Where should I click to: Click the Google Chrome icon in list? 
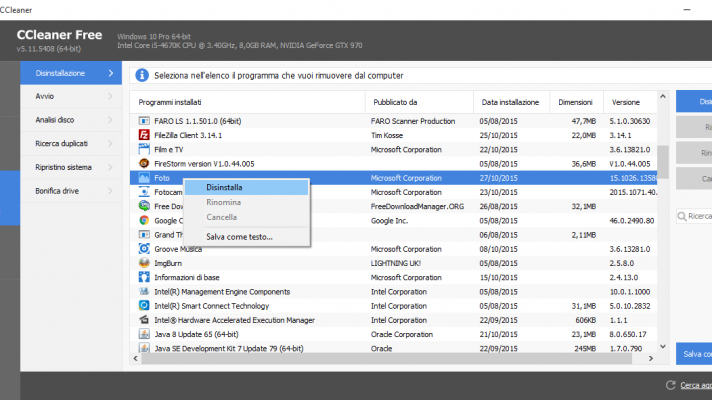(145, 220)
